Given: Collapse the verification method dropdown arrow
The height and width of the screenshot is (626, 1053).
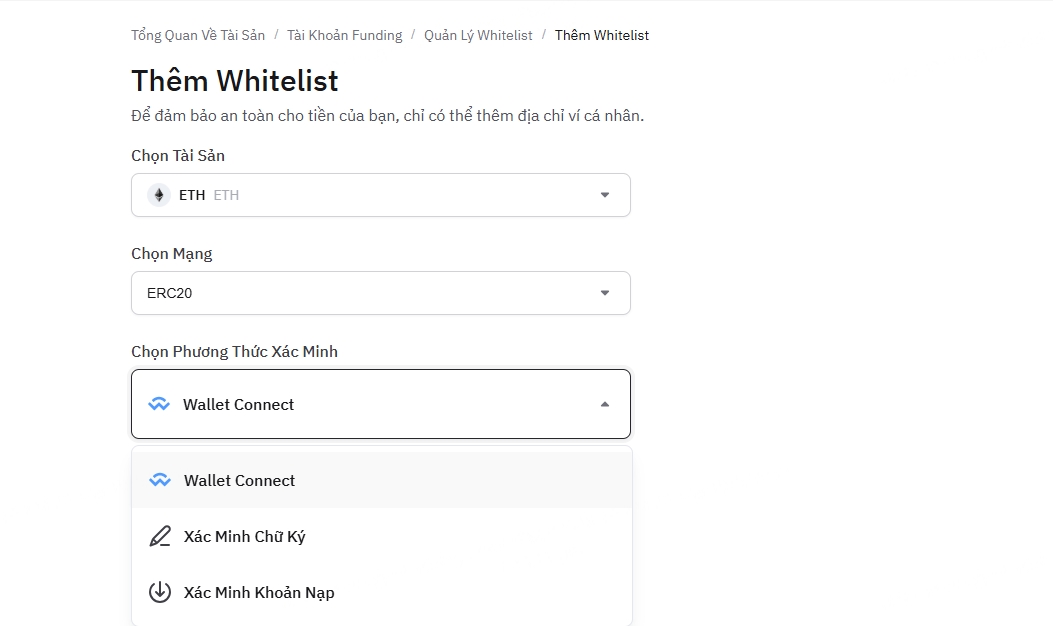Looking at the screenshot, I should [604, 404].
